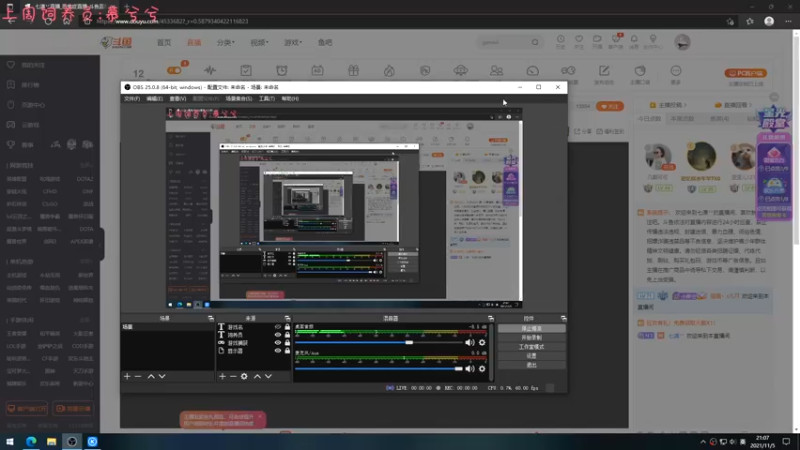Open the Windows Start menu
This screenshot has width=800, height=450.
10,442
